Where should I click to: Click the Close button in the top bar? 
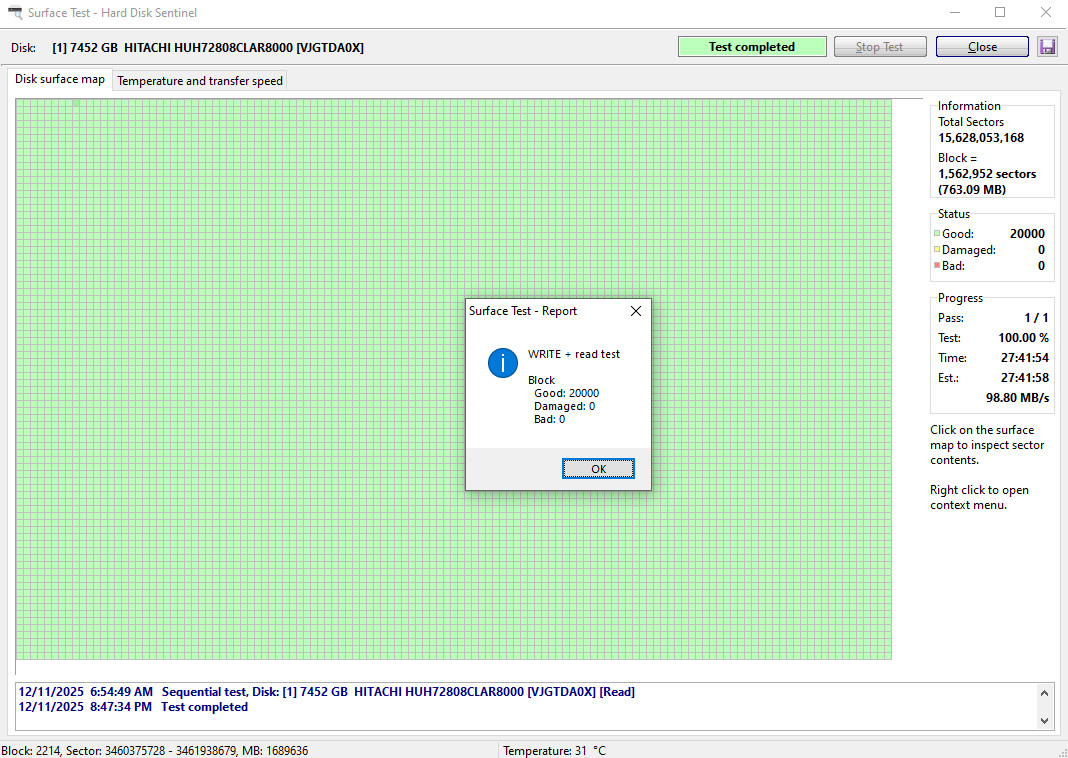pyautogui.click(x=982, y=47)
